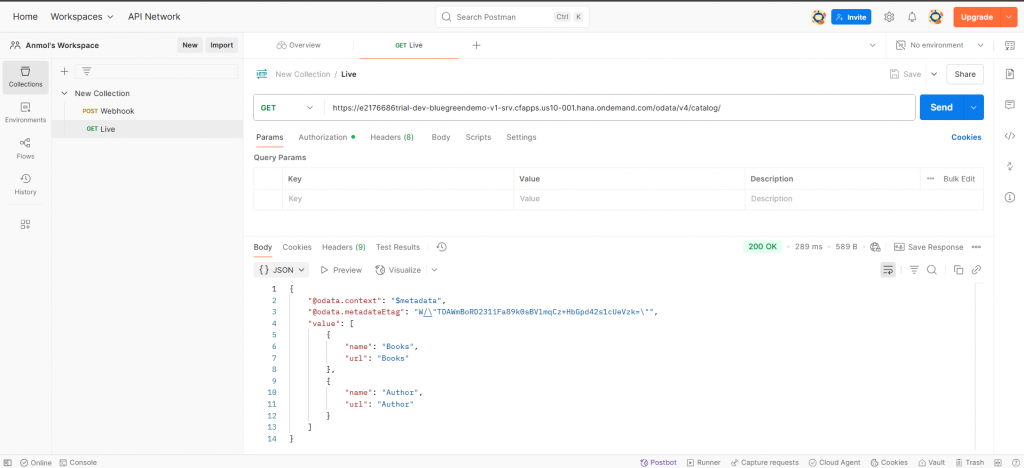This screenshot has height=468, width=1024.
Task: Open the HTTP method GET dropdown
Action: tap(287, 108)
